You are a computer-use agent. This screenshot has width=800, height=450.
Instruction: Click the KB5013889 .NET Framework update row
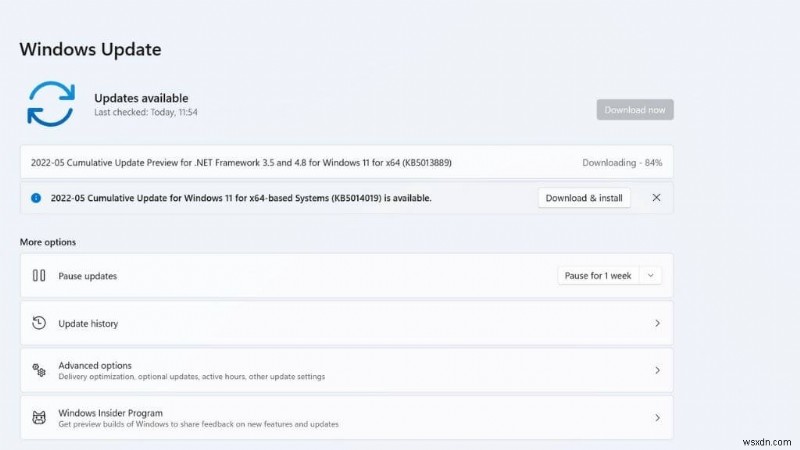point(346,162)
